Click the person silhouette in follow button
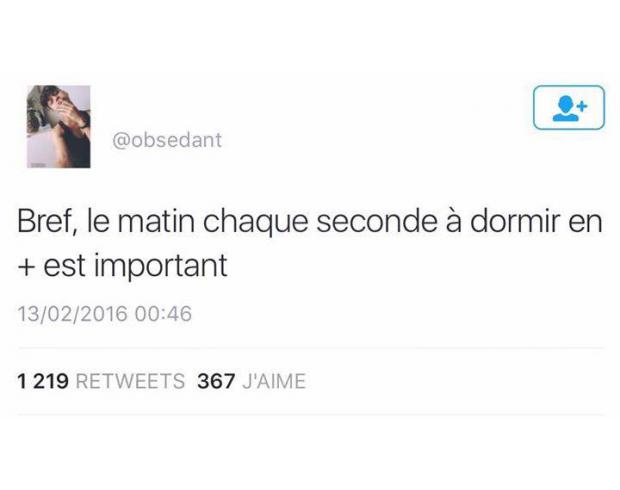Screen dimensions: 620x490 click(x=565, y=108)
